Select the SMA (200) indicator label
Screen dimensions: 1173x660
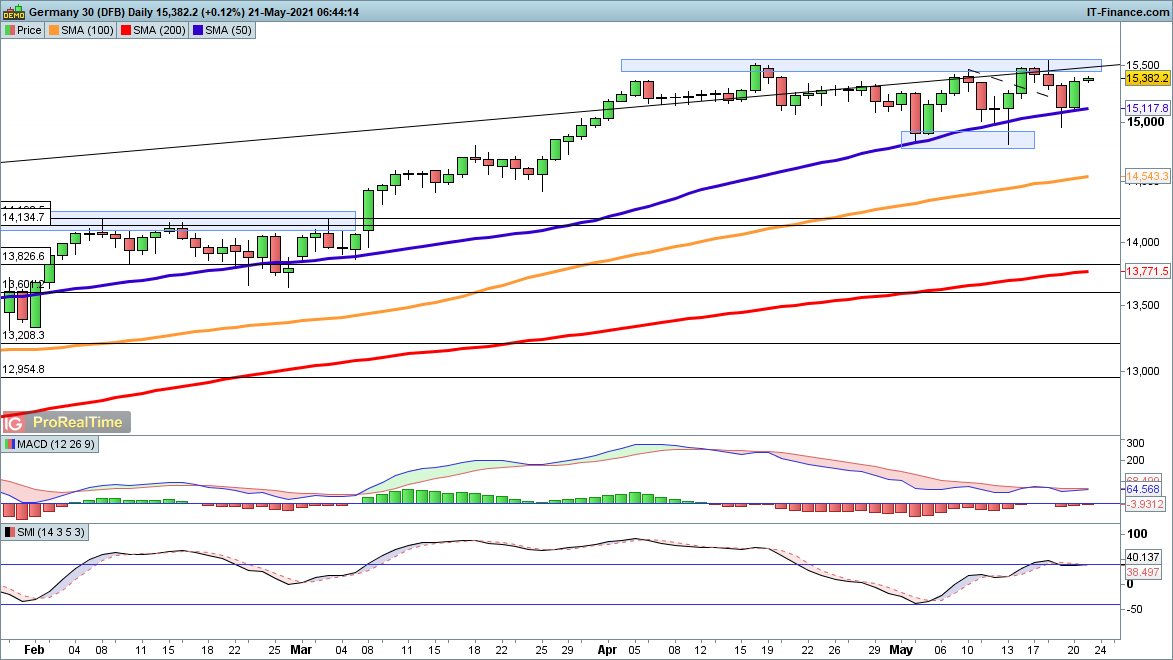[x=157, y=30]
